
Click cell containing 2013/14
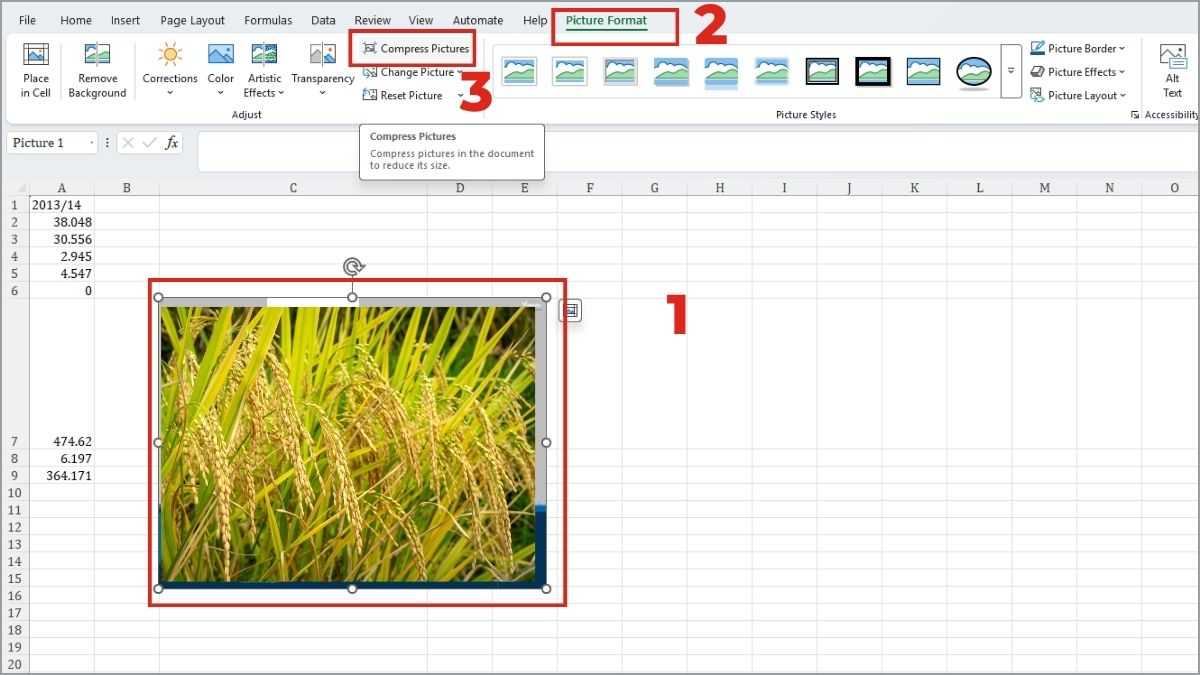[62, 204]
